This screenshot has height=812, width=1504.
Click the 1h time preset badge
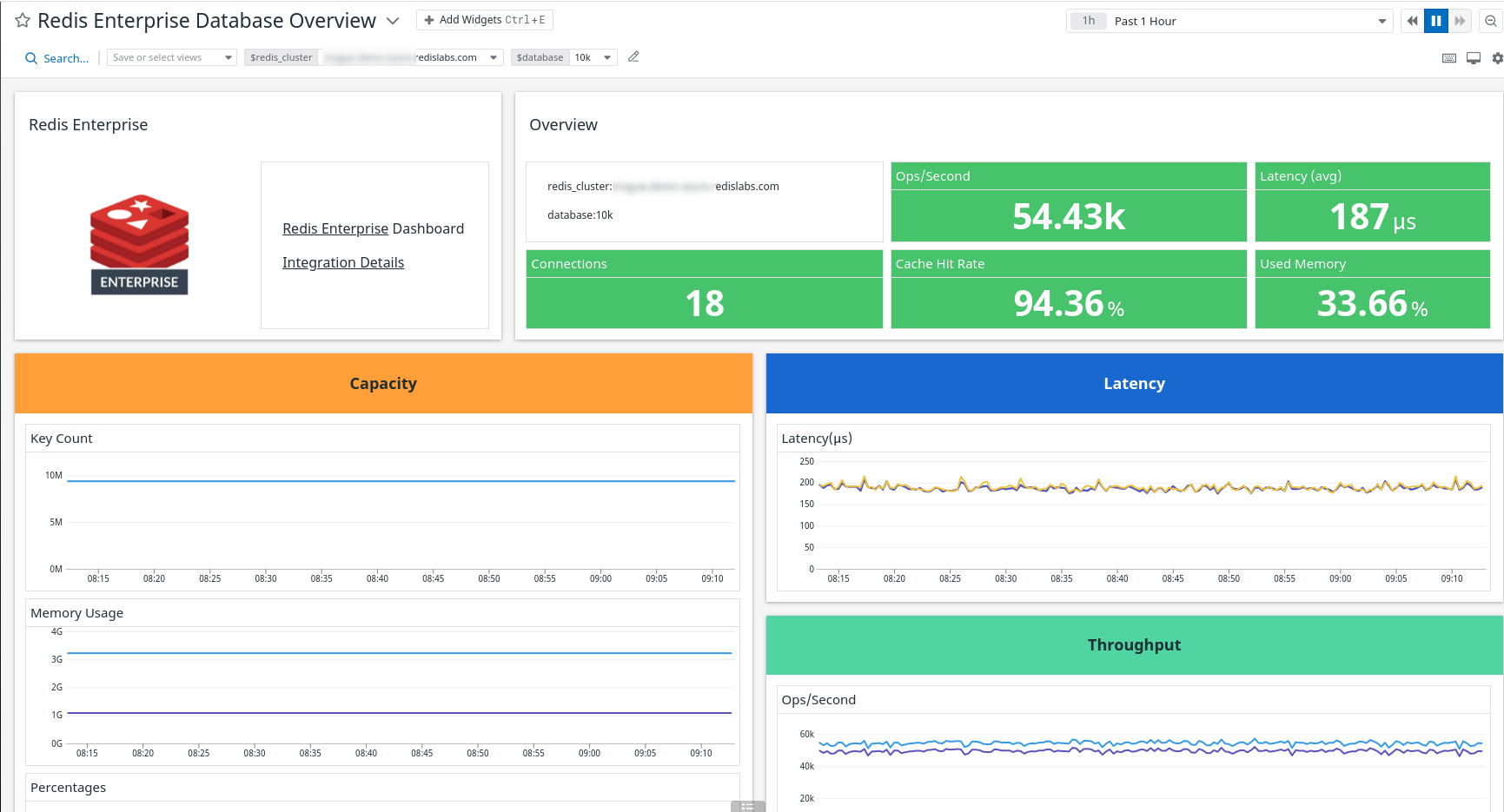[x=1089, y=21]
